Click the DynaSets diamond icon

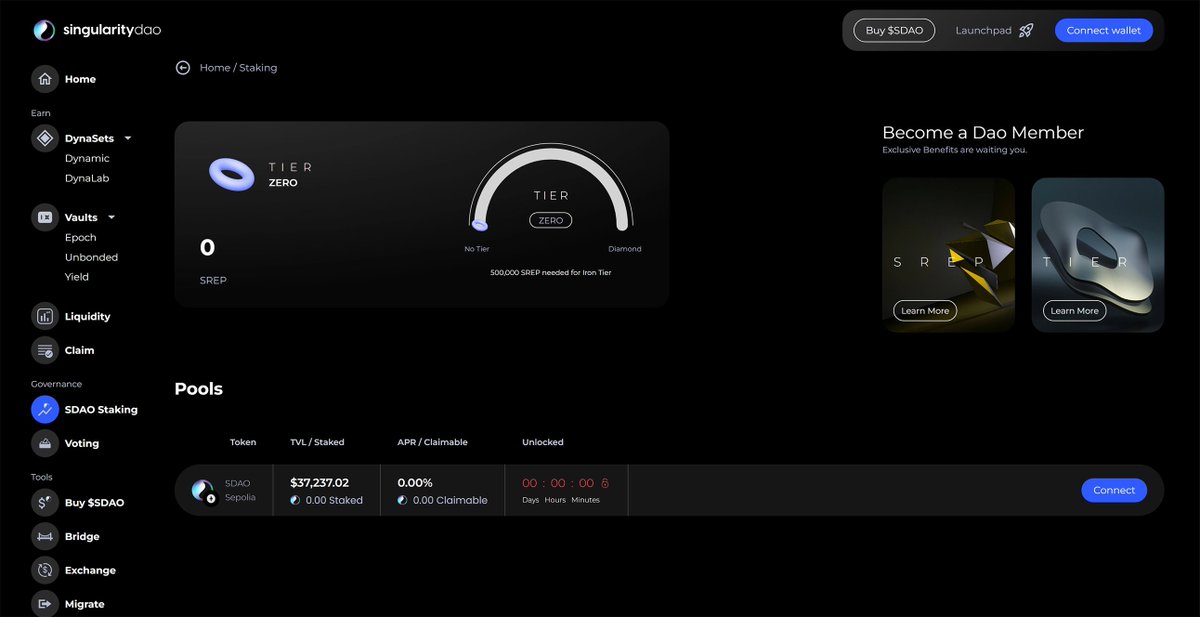pyautogui.click(x=44, y=138)
